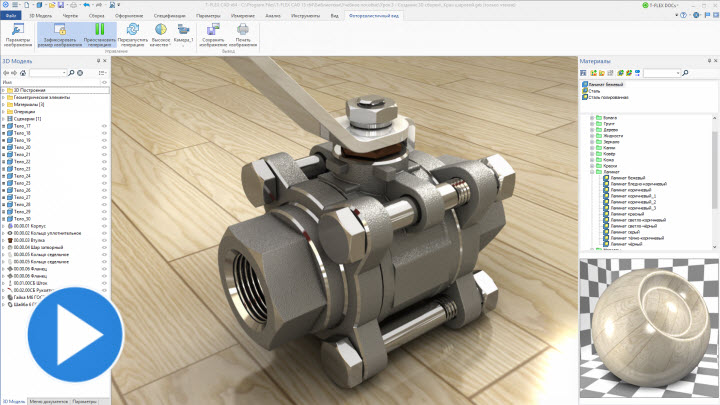Switch to the 3D Модель ribbon tab
720x405 pixels.
click(40, 16)
